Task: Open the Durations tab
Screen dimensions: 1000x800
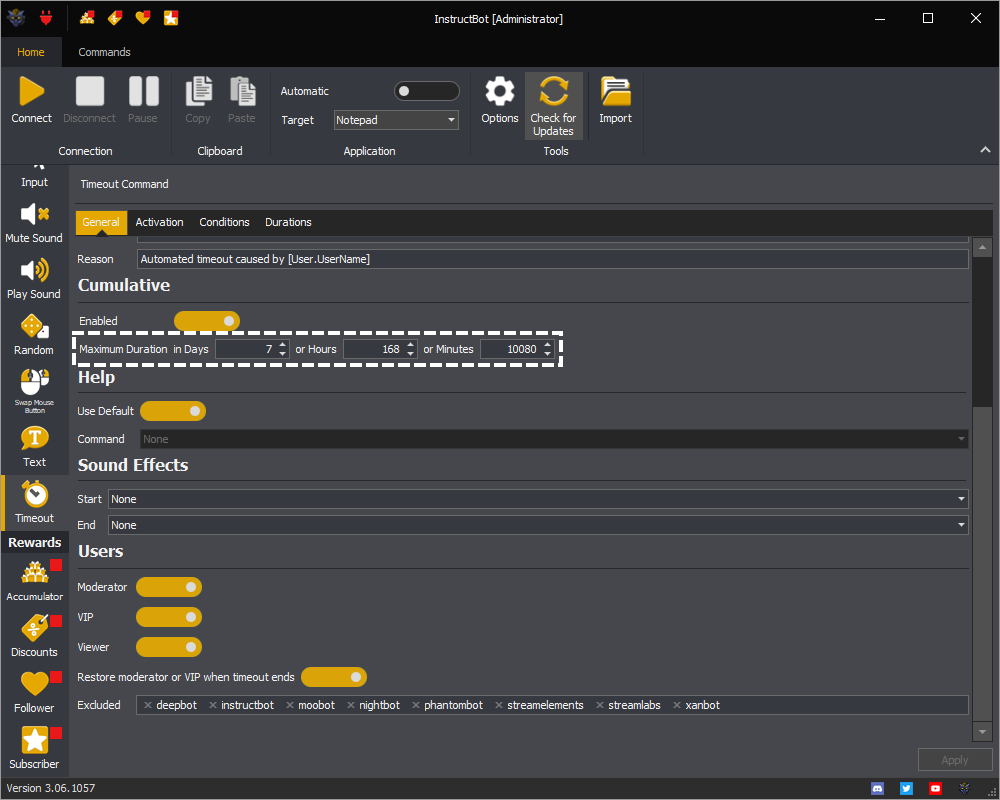Action: (288, 222)
